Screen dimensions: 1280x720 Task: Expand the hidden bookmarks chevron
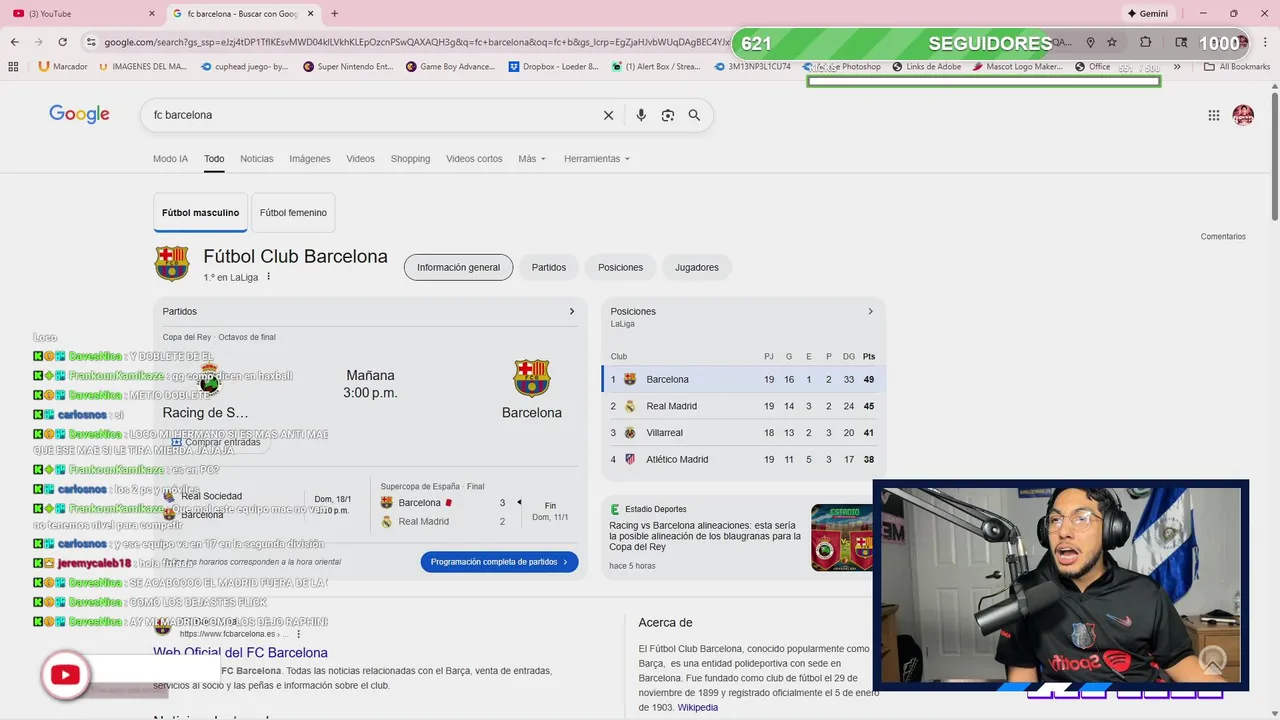1177,67
